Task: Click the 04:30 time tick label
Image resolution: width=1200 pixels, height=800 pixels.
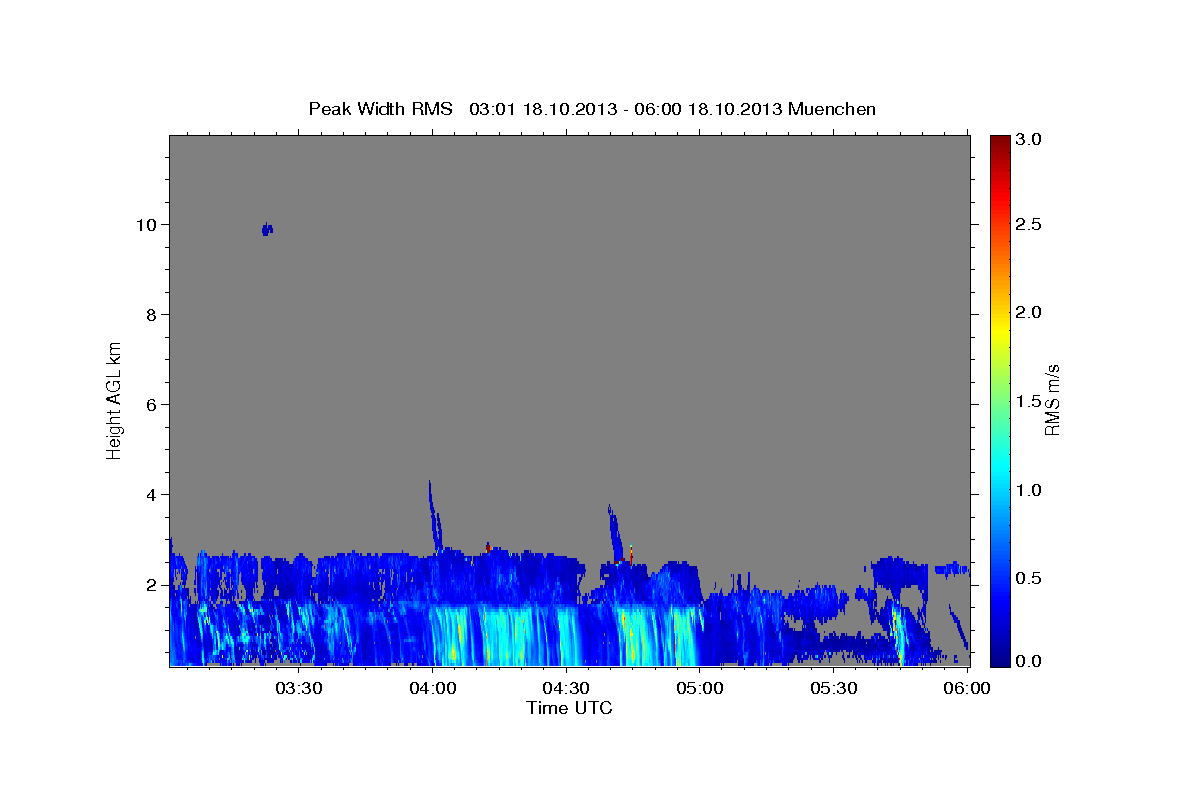Action: tap(567, 688)
